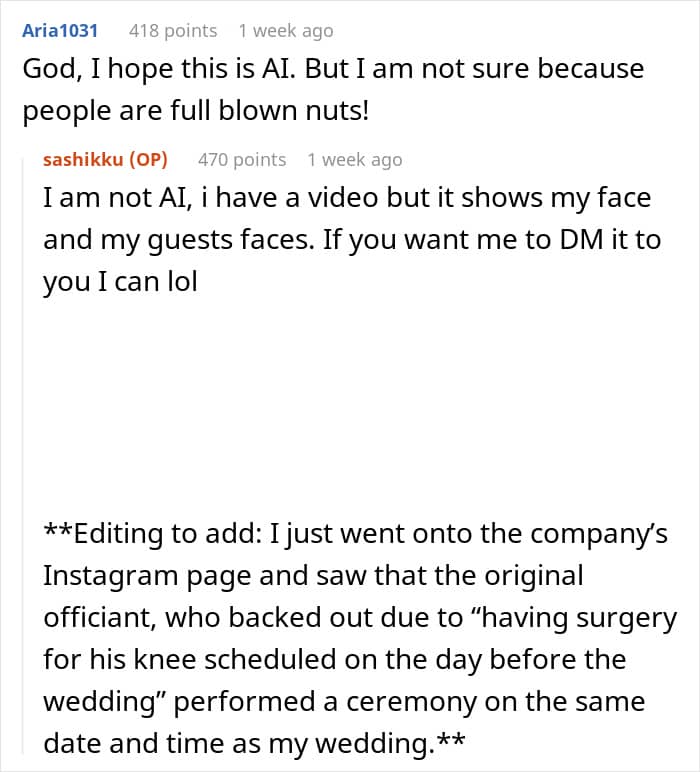This screenshot has height=772, width=700.
Task: Click the 418 points score
Action: pos(173,31)
